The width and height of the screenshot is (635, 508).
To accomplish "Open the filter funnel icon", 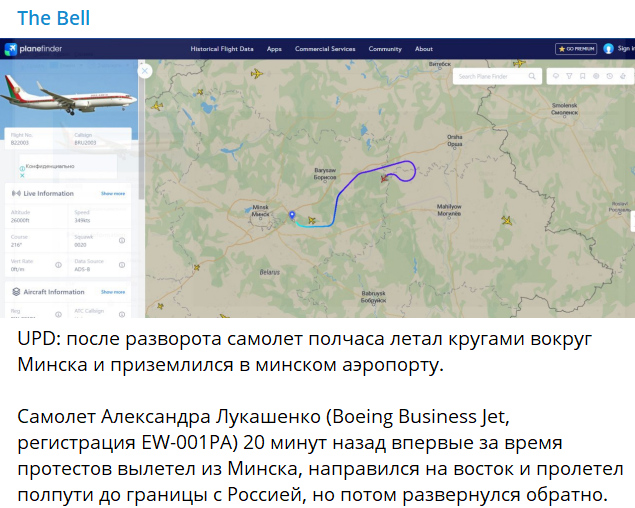I will click(569, 76).
